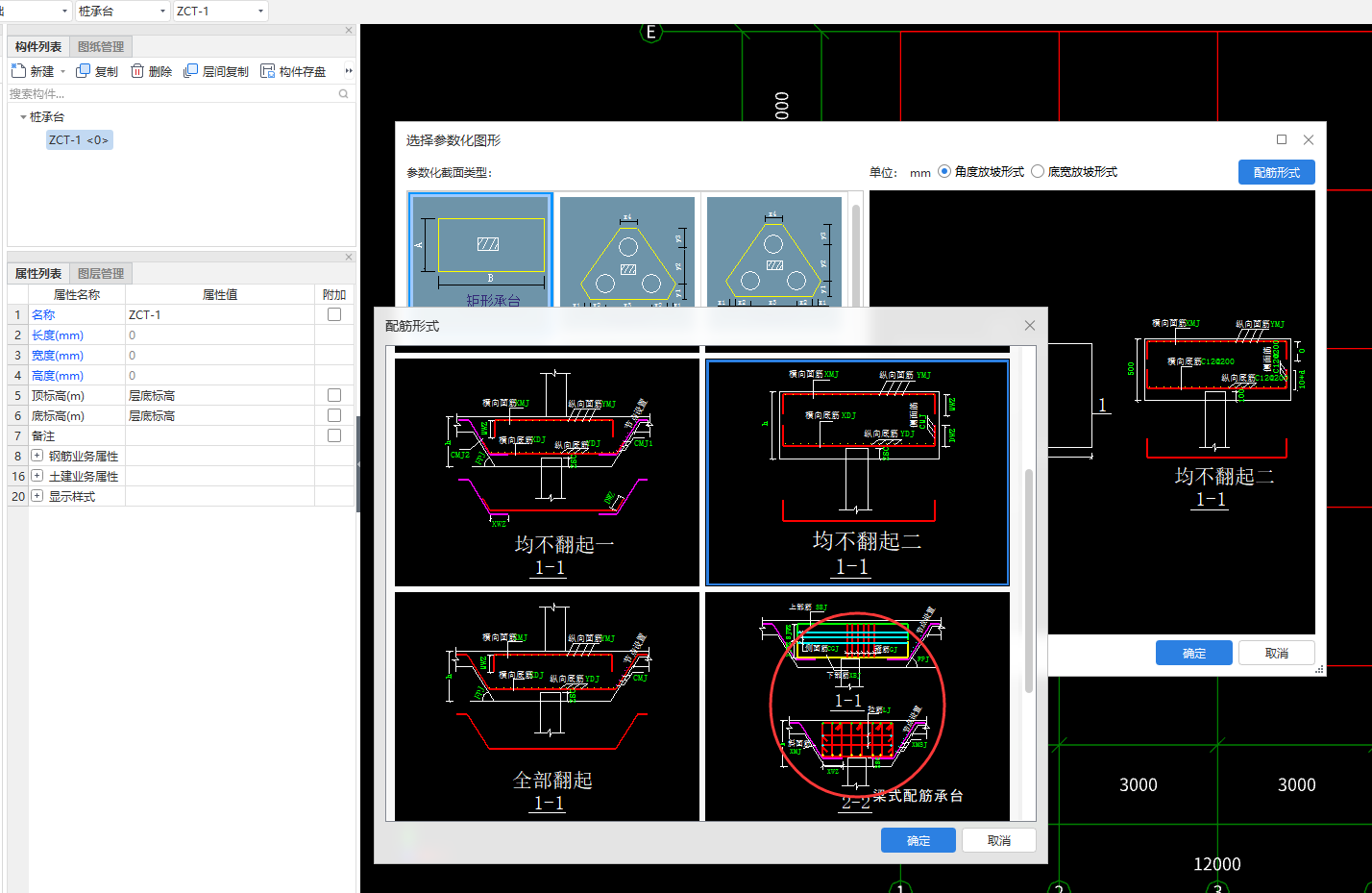Image resolution: width=1372 pixels, height=893 pixels.
Task: Tick the 附加 checkbox for 备注 row
Action: pyautogui.click(x=334, y=435)
